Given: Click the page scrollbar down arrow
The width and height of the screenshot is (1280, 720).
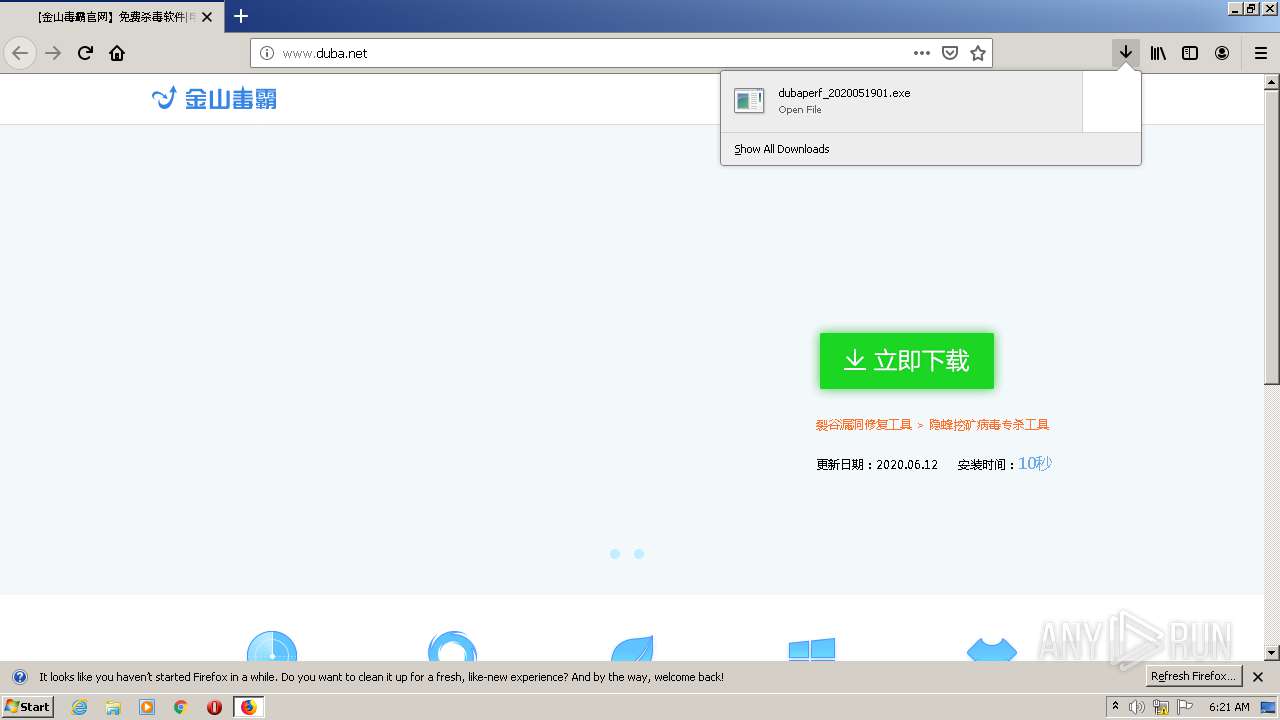Looking at the screenshot, I should (1272, 653).
